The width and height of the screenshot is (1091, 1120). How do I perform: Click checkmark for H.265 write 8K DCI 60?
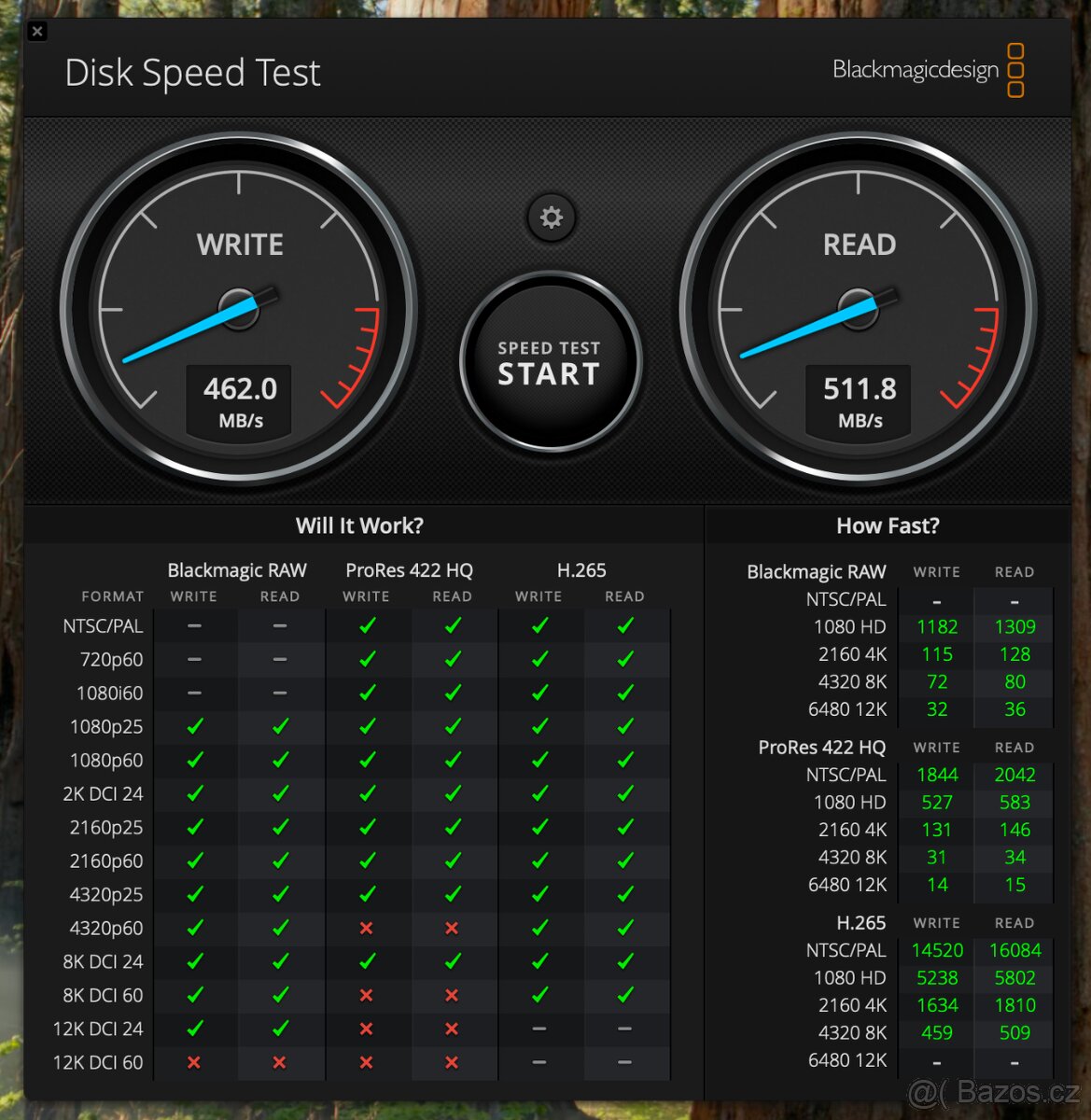539,995
